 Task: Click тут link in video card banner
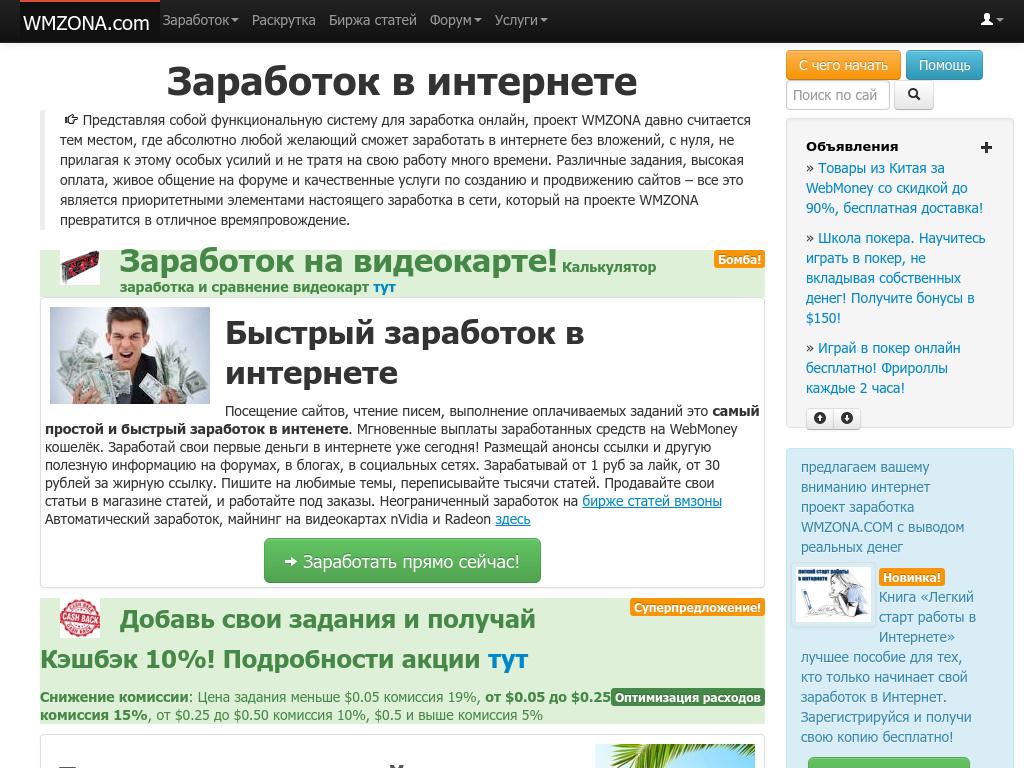(384, 287)
